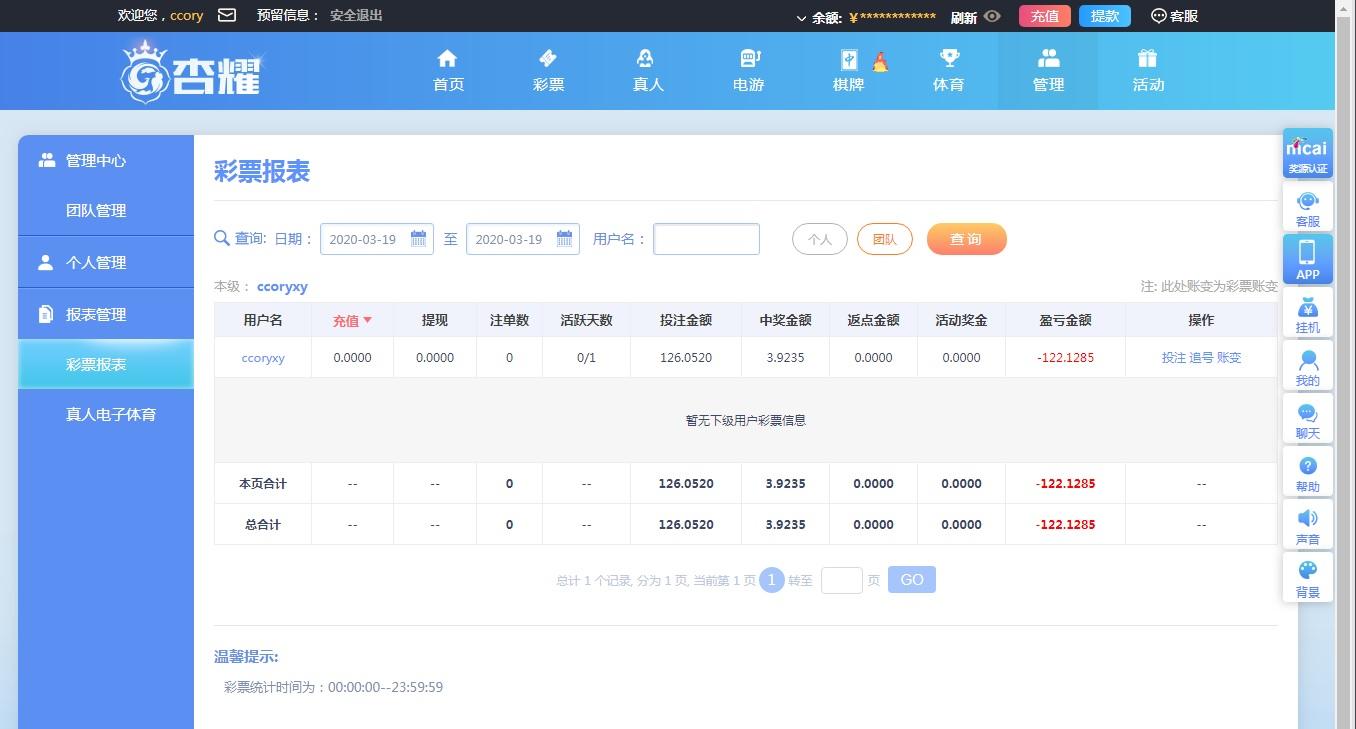Open 真人电子体育 in left sidebar

tap(110, 414)
